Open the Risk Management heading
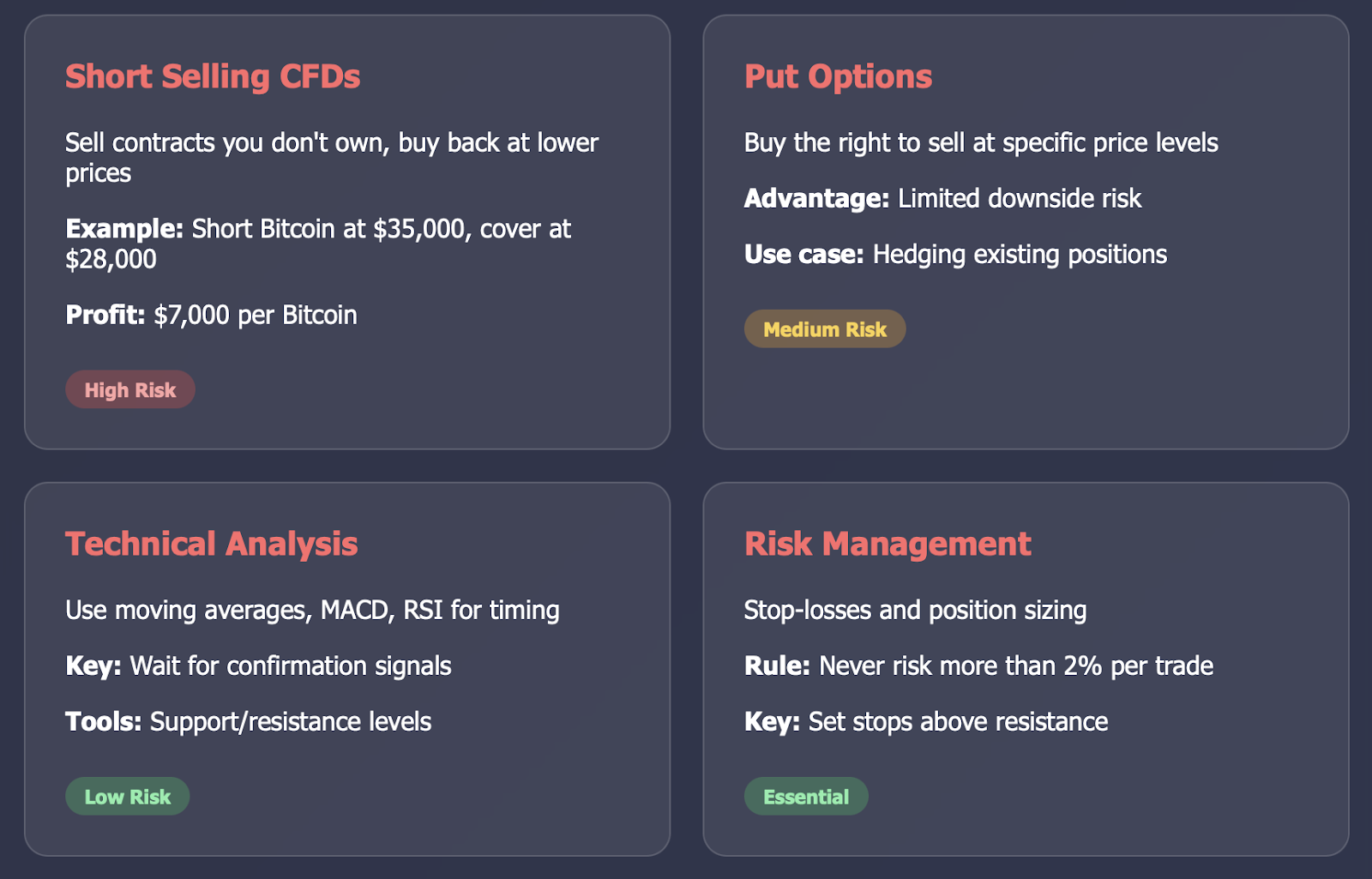Image resolution: width=1372 pixels, height=879 pixels. coord(888,544)
